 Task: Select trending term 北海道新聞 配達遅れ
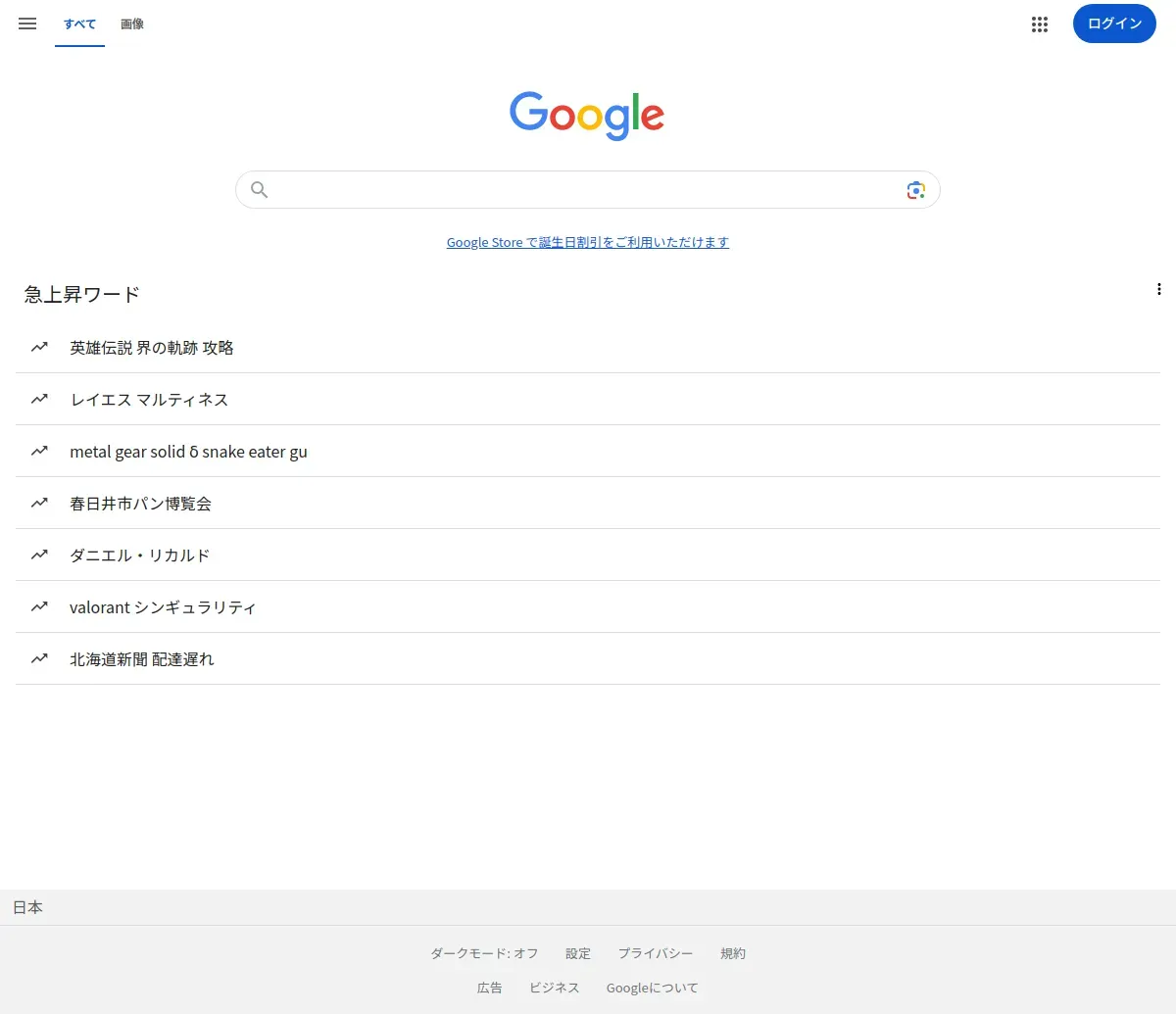pyautogui.click(x=588, y=659)
